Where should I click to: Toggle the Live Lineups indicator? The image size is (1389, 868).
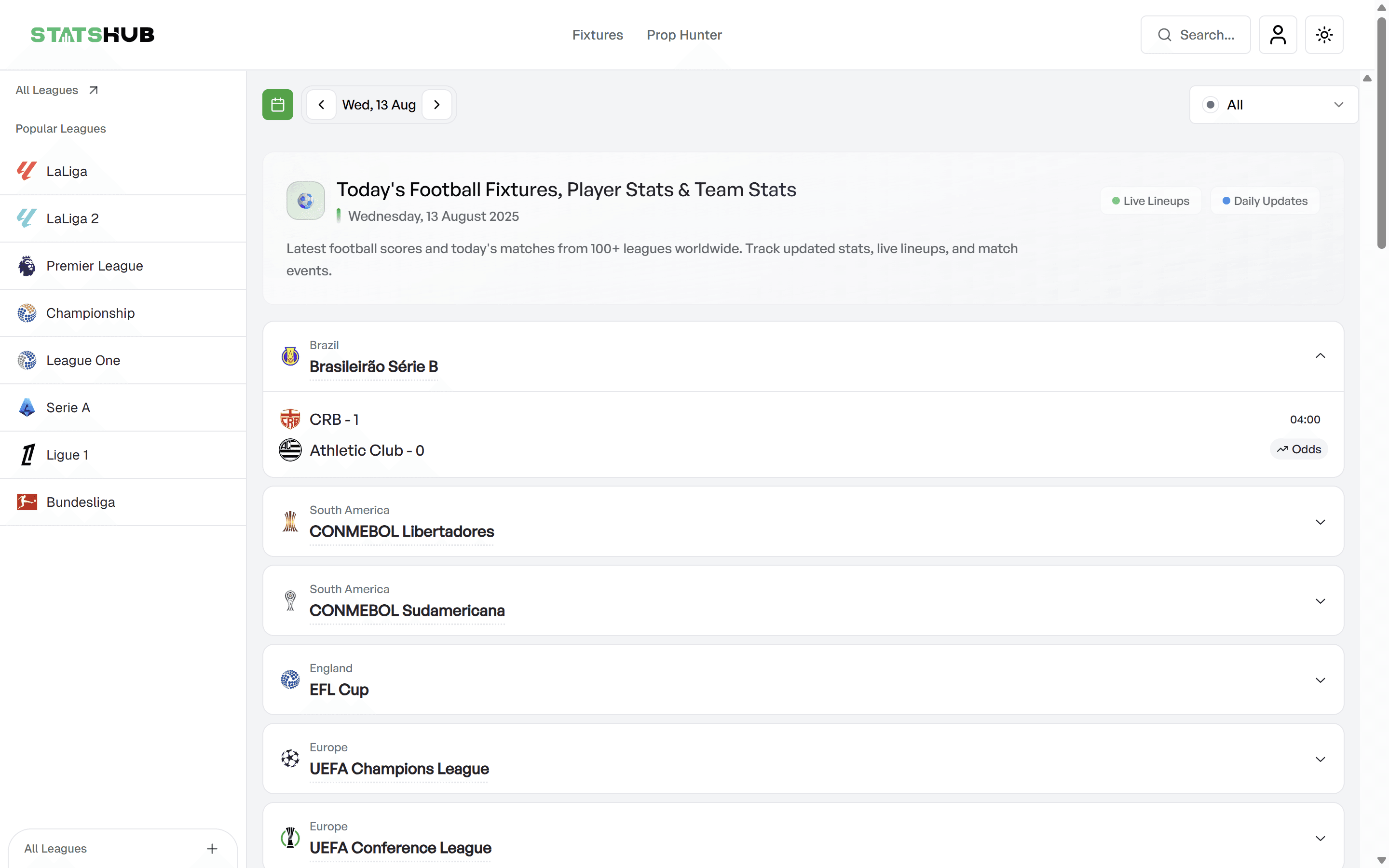coord(1150,200)
